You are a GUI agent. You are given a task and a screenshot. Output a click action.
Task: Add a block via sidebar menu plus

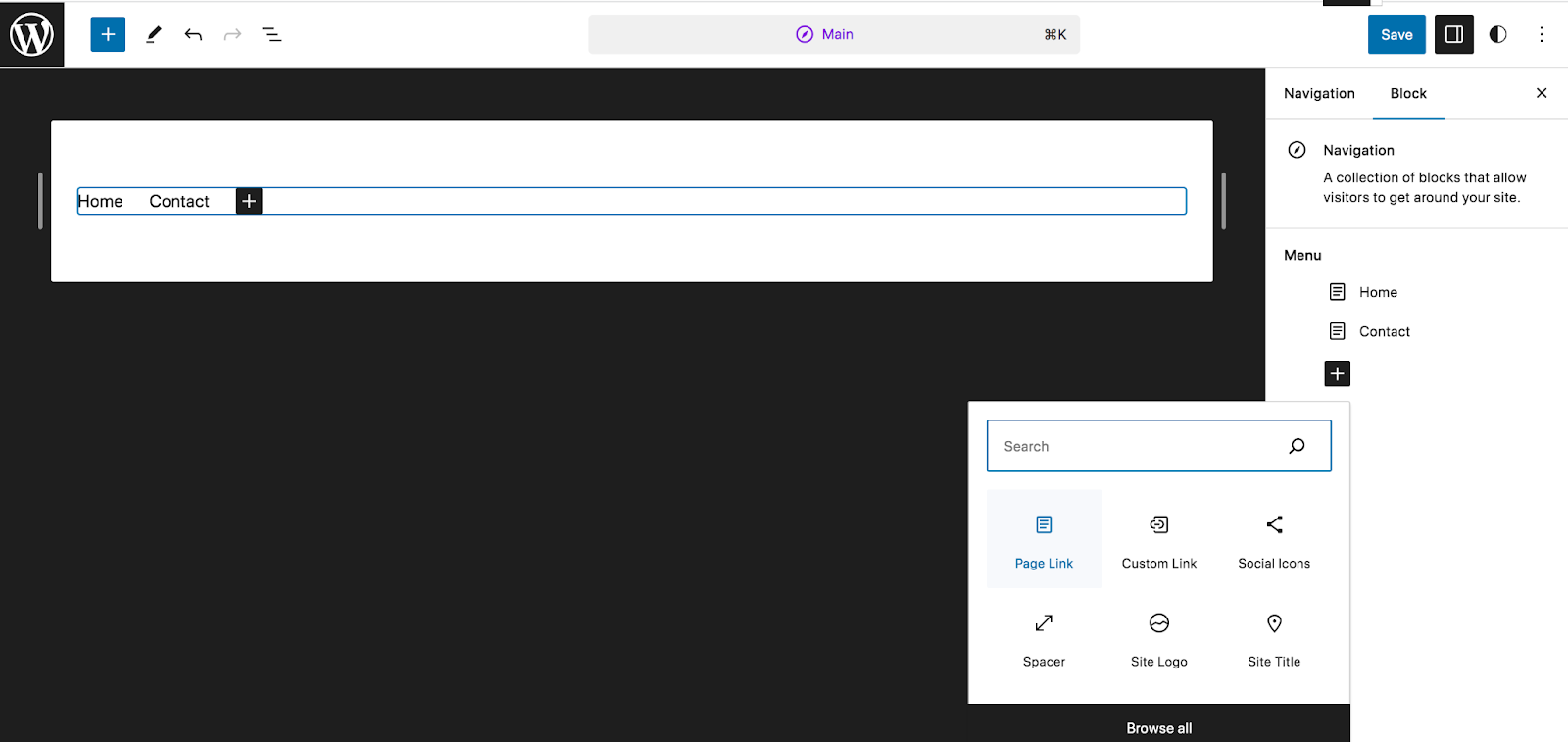click(x=1337, y=373)
